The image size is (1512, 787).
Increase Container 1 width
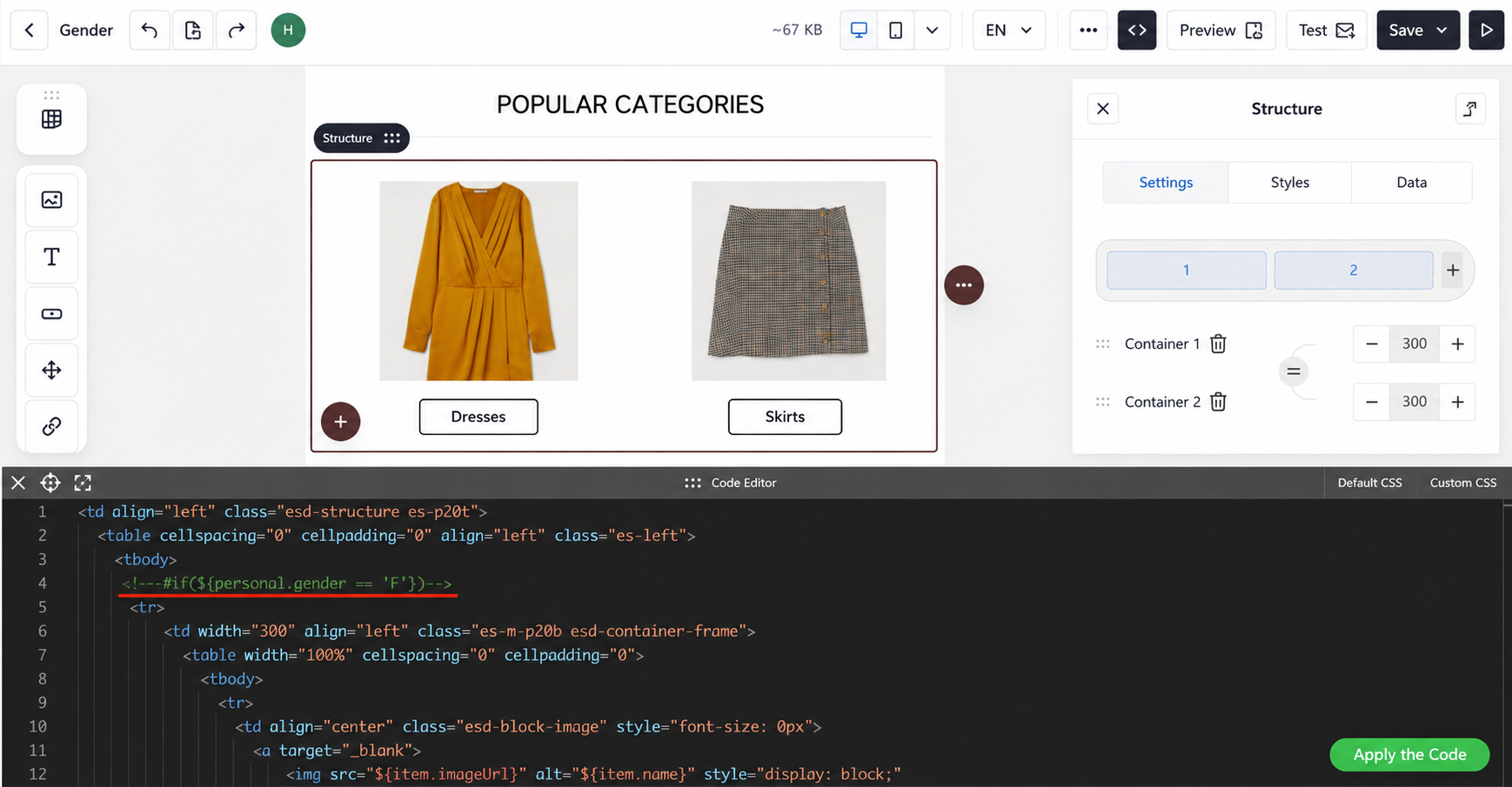tap(1457, 344)
